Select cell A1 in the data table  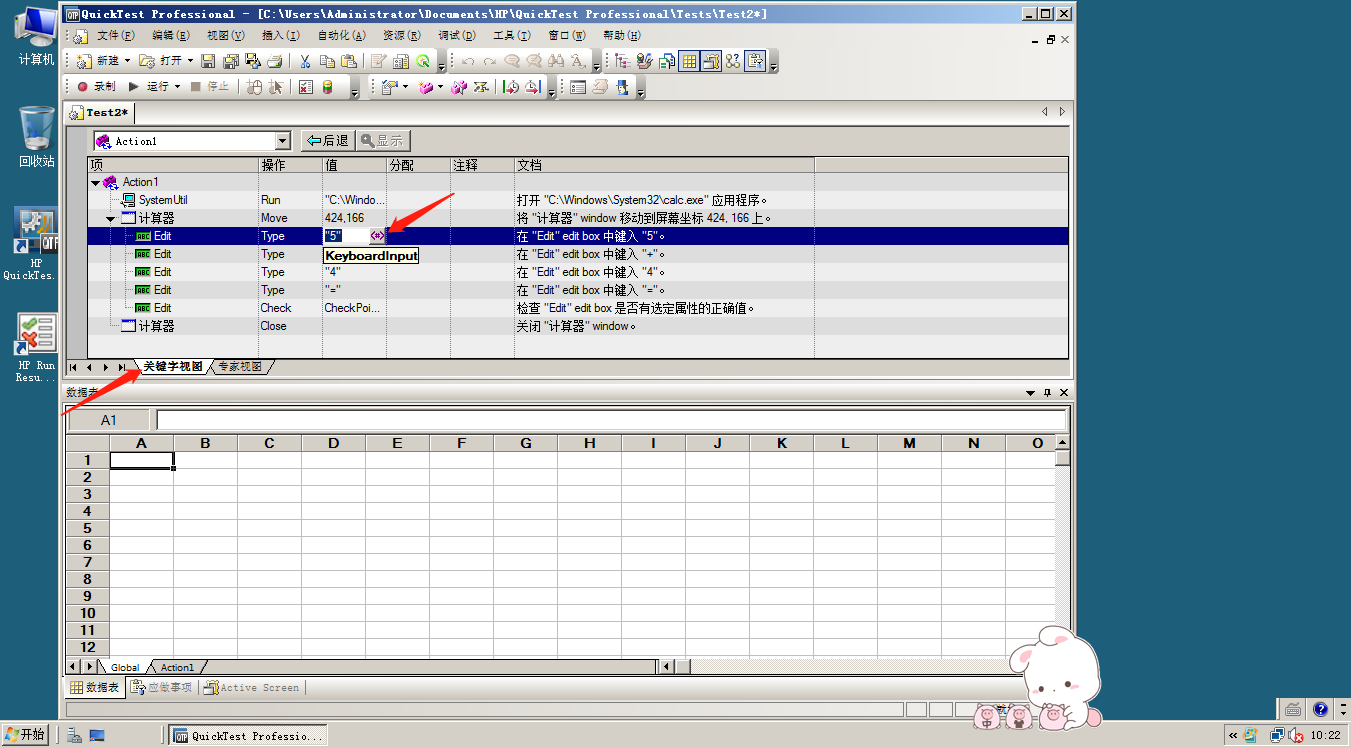click(x=141, y=460)
